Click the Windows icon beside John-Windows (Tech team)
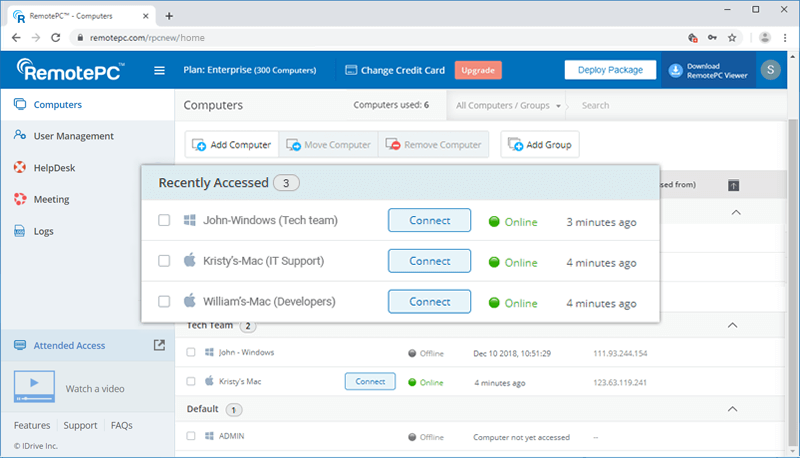800x458 pixels. (x=190, y=220)
